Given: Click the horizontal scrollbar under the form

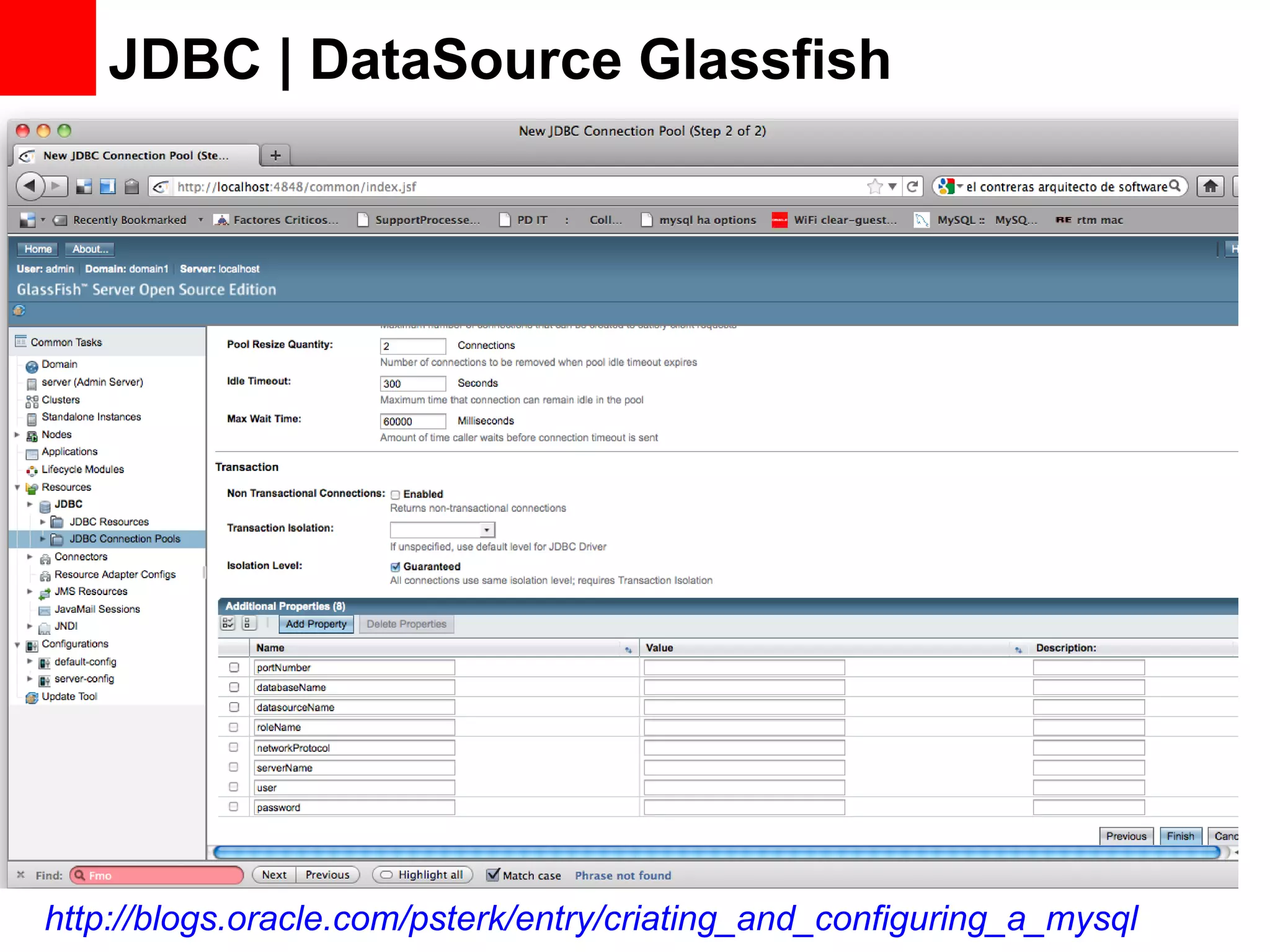Looking at the screenshot, I should 717,852.
